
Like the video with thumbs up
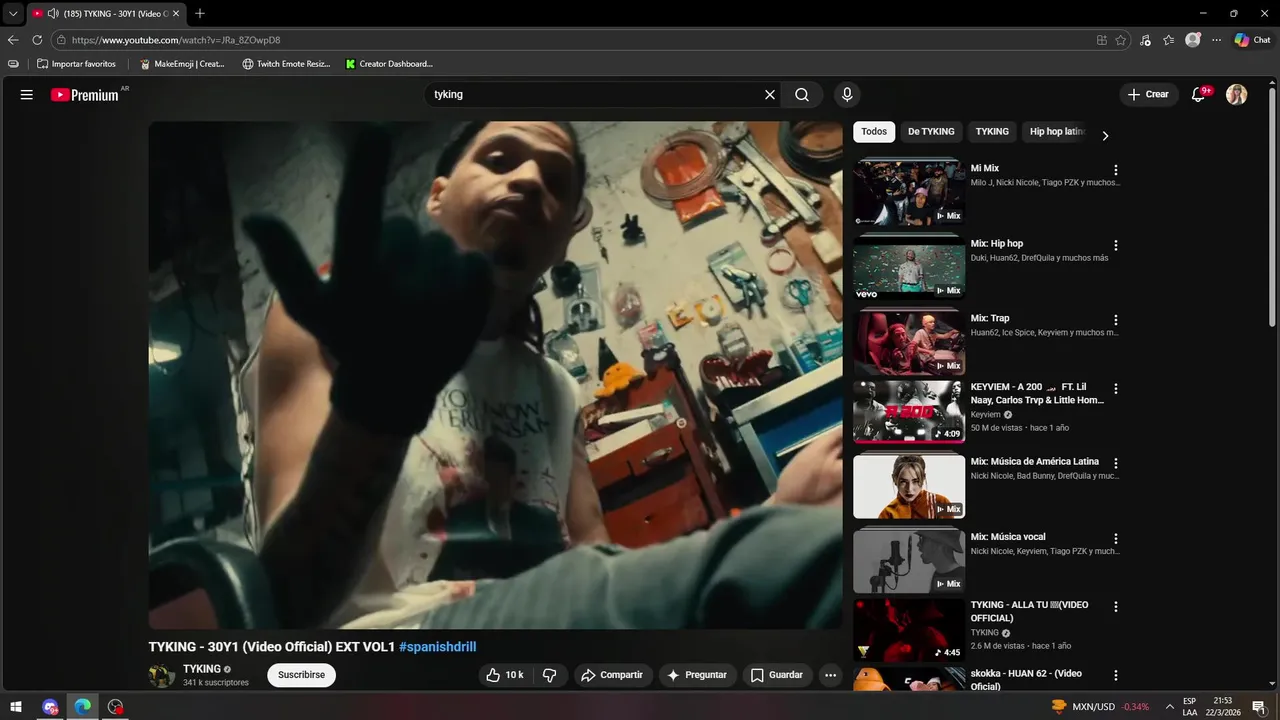(505, 675)
